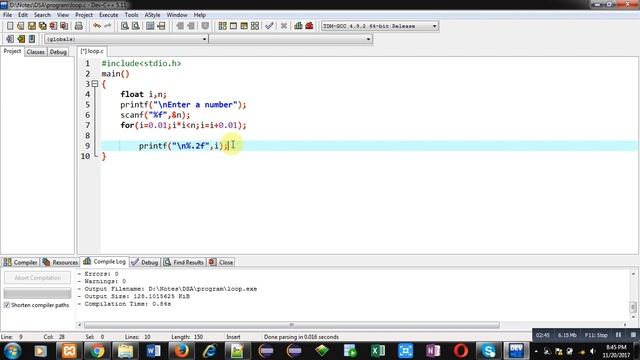Click the for loop code on line 7
The width and height of the screenshot is (640, 360).
(x=183, y=125)
